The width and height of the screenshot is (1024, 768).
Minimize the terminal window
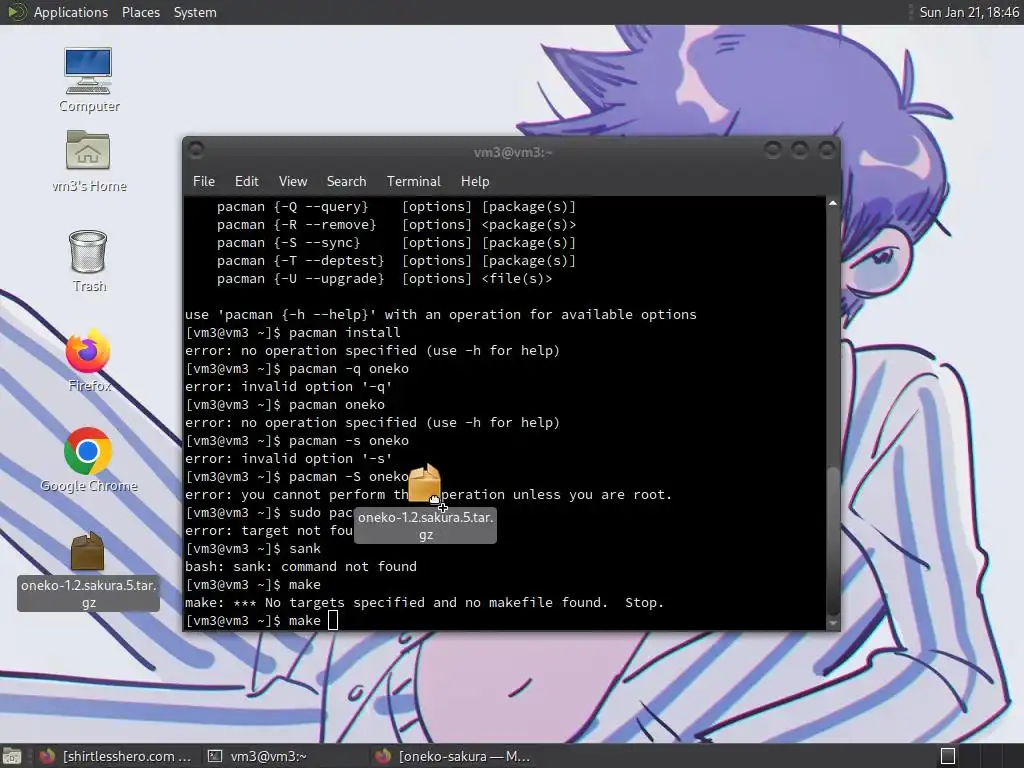pos(773,151)
